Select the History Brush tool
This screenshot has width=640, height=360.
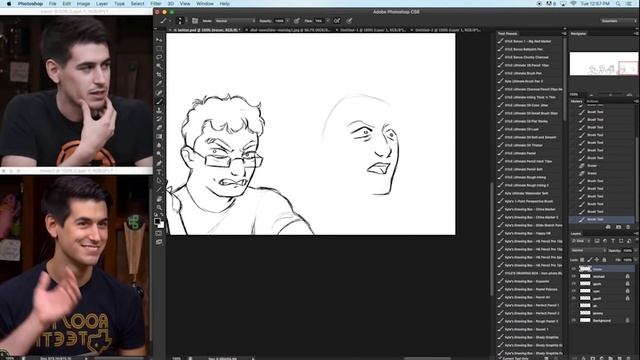(x=159, y=119)
